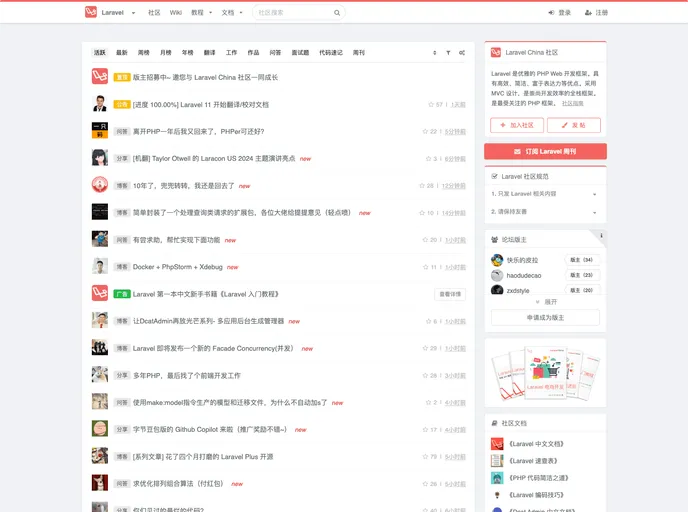Switch to the 活跃 tab

tap(100, 53)
